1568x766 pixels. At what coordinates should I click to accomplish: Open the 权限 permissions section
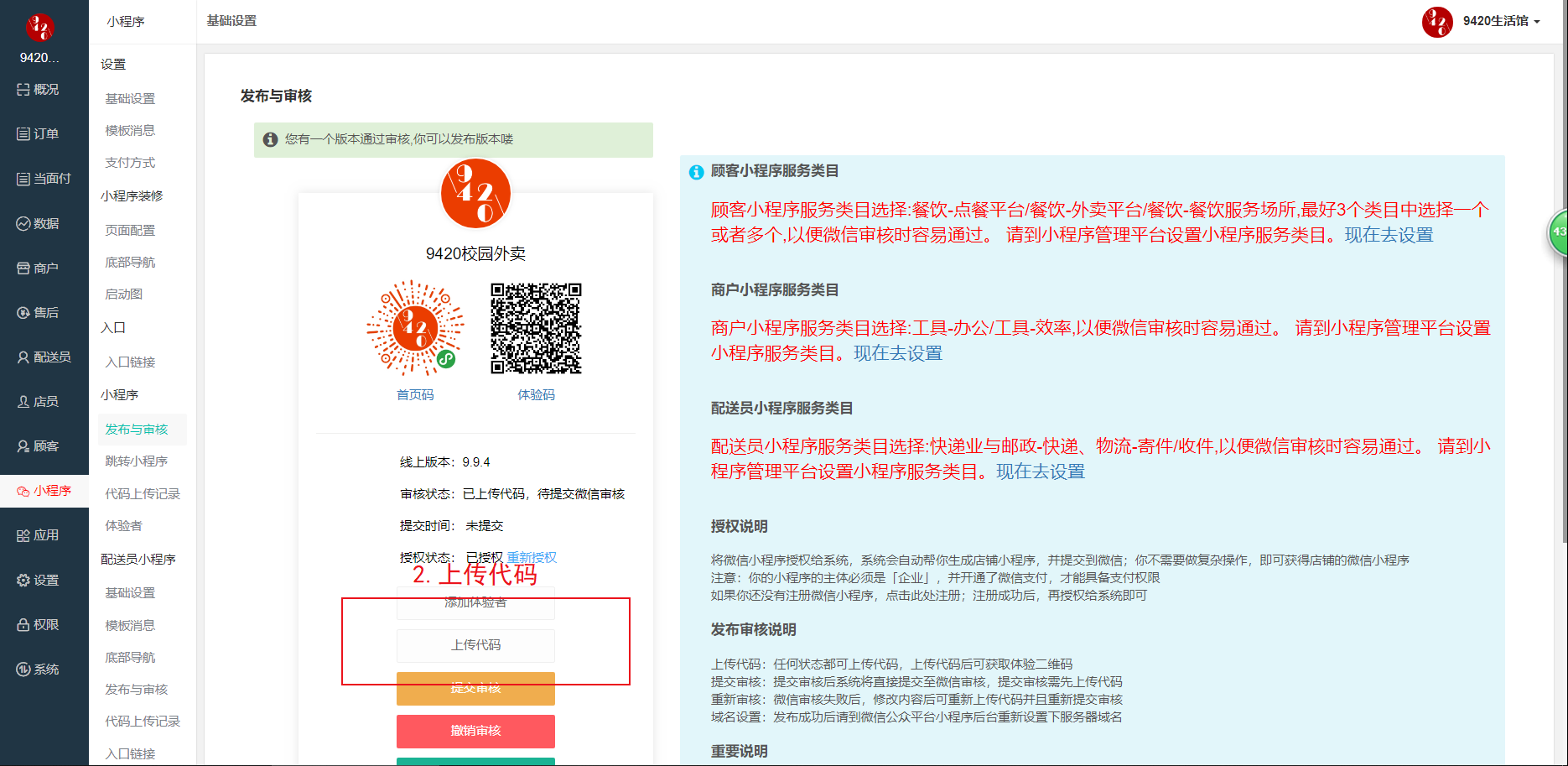coord(38,625)
